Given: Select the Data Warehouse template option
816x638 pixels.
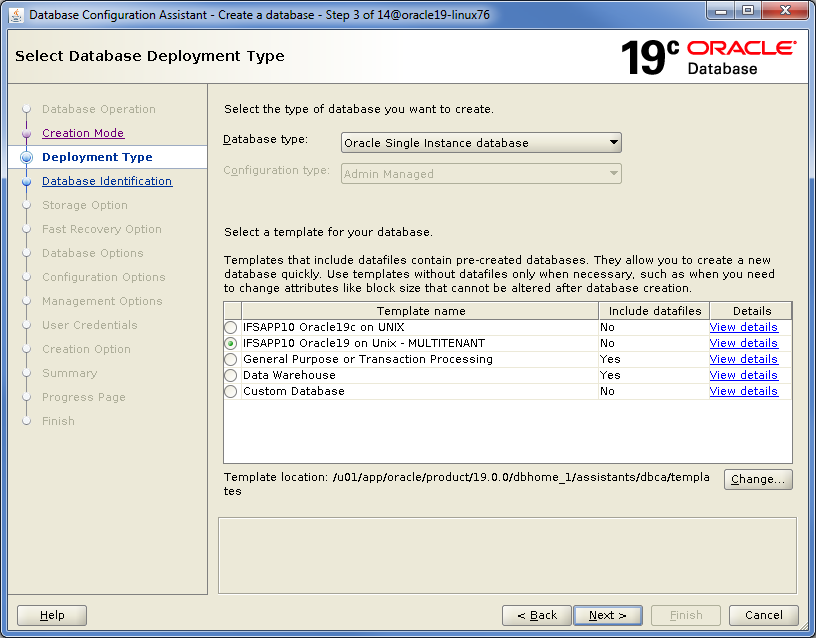Looking at the screenshot, I should tap(231, 375).
